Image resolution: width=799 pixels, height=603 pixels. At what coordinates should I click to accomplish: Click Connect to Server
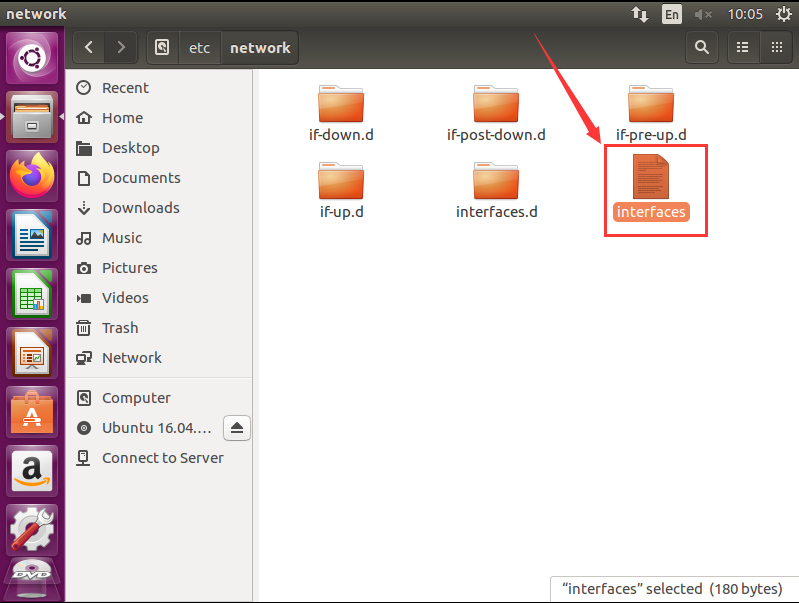click(x=158, y=458)
